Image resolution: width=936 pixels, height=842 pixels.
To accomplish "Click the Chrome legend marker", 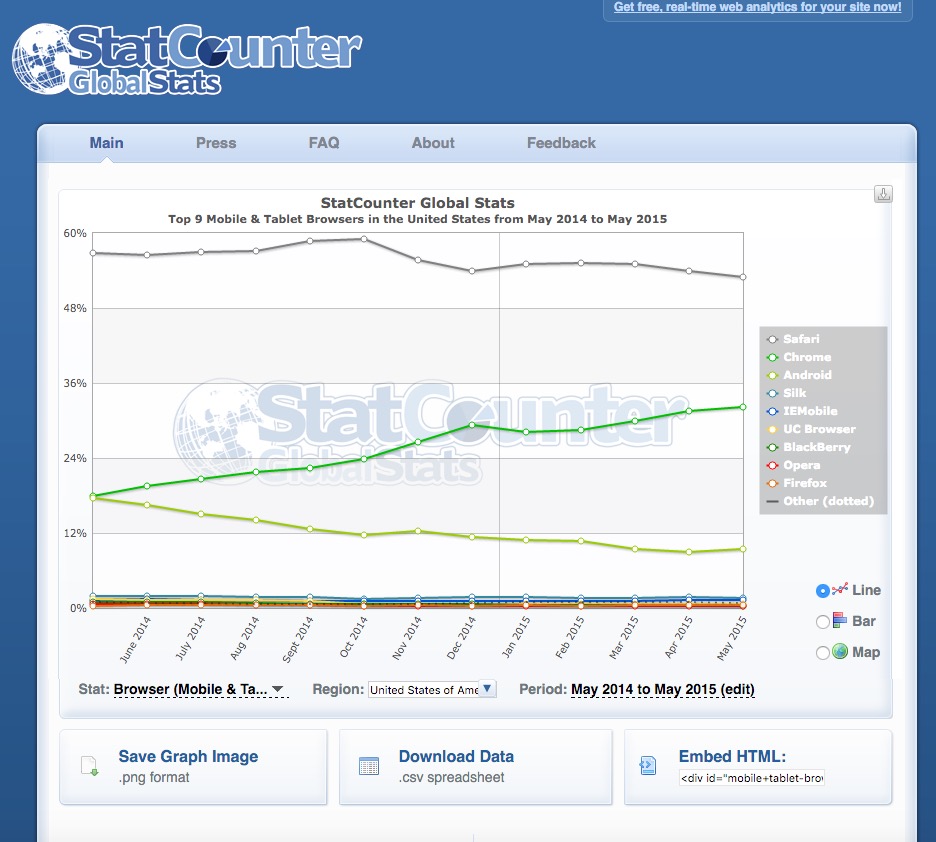I will coord(772,357).
